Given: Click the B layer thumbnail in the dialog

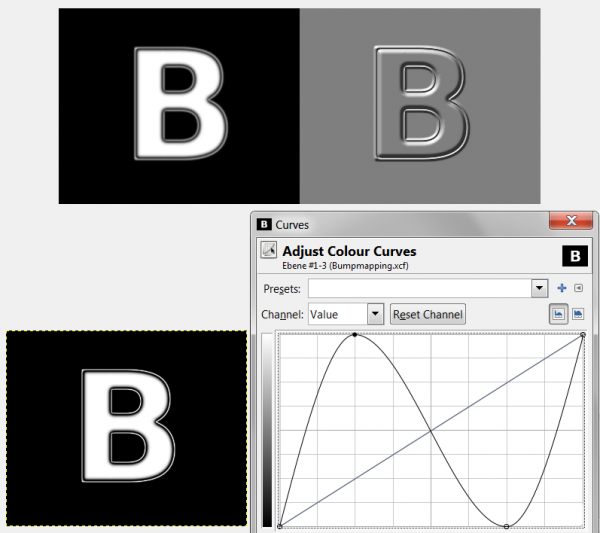Looking at the screenshot, I should (575, 256).
